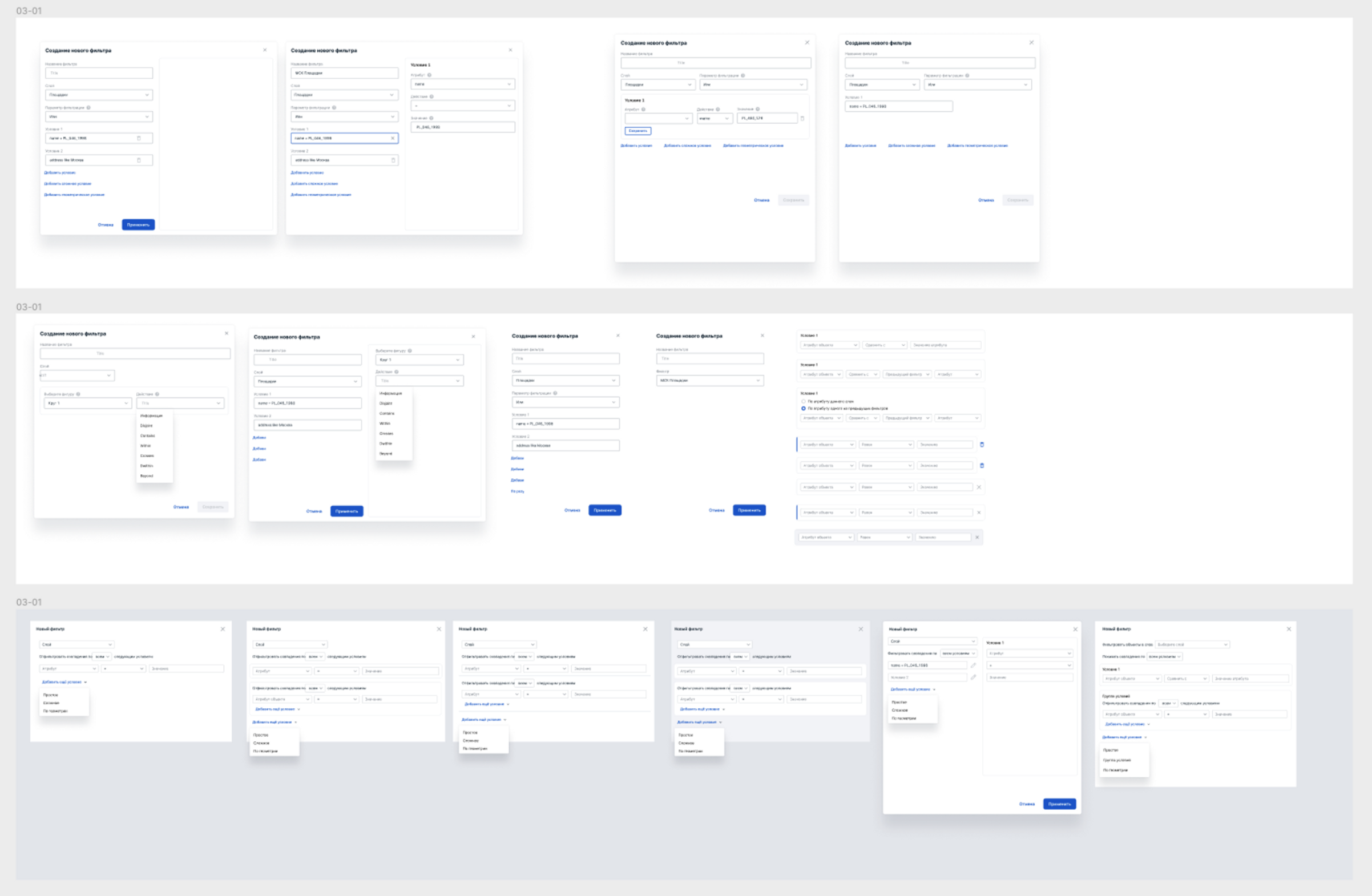
Task: Click Применить in the МСК Площадки Фильтр dialog
Action: [x=749, y=510]
